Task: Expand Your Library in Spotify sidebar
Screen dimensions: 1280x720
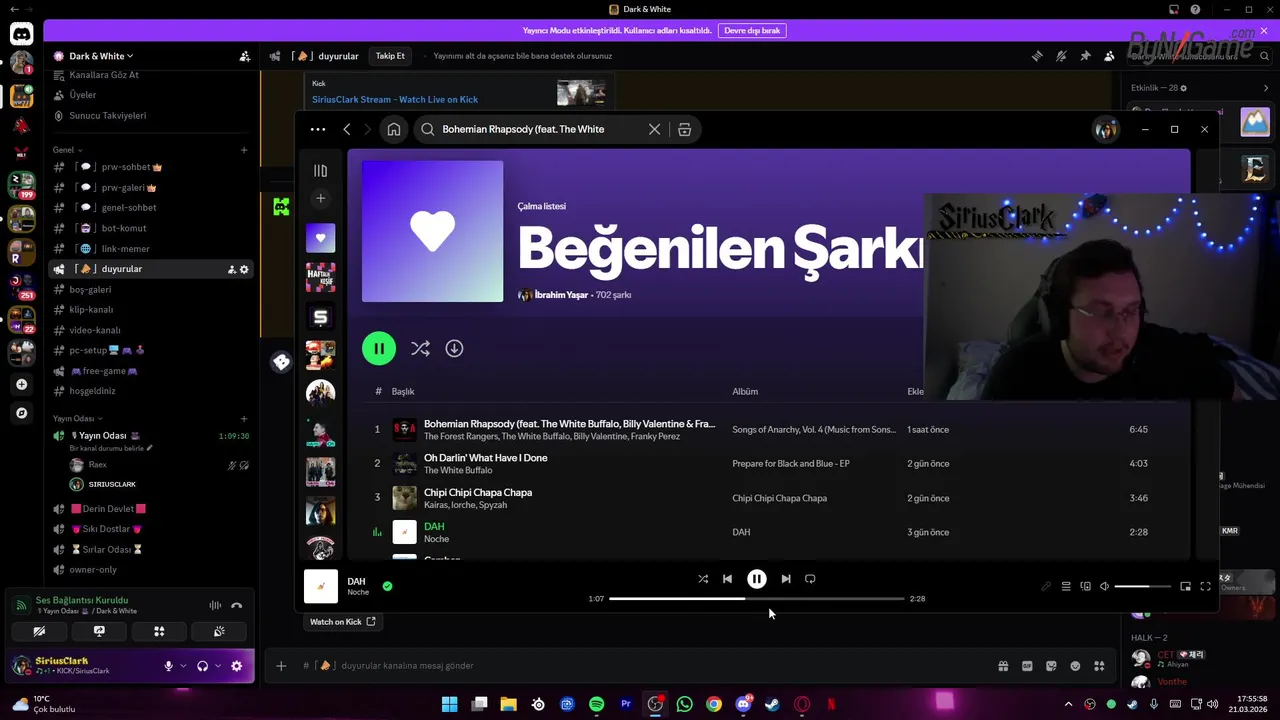Action: tap(320, 171)
